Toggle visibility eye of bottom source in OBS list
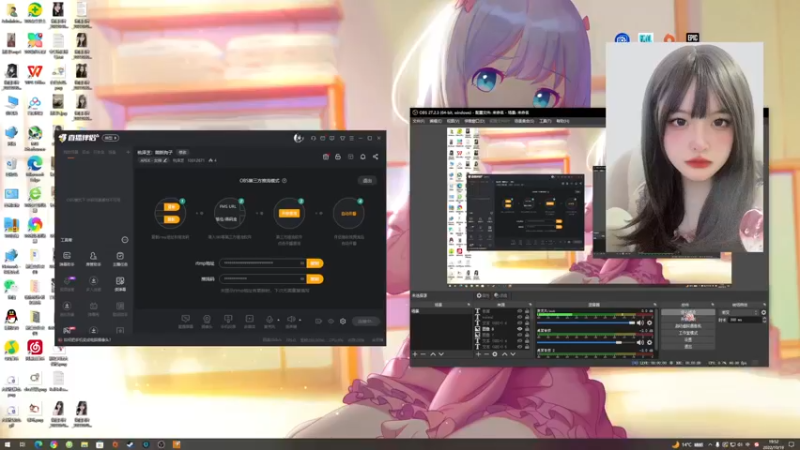Screen dimensions: 800x450 coord(520,347)
